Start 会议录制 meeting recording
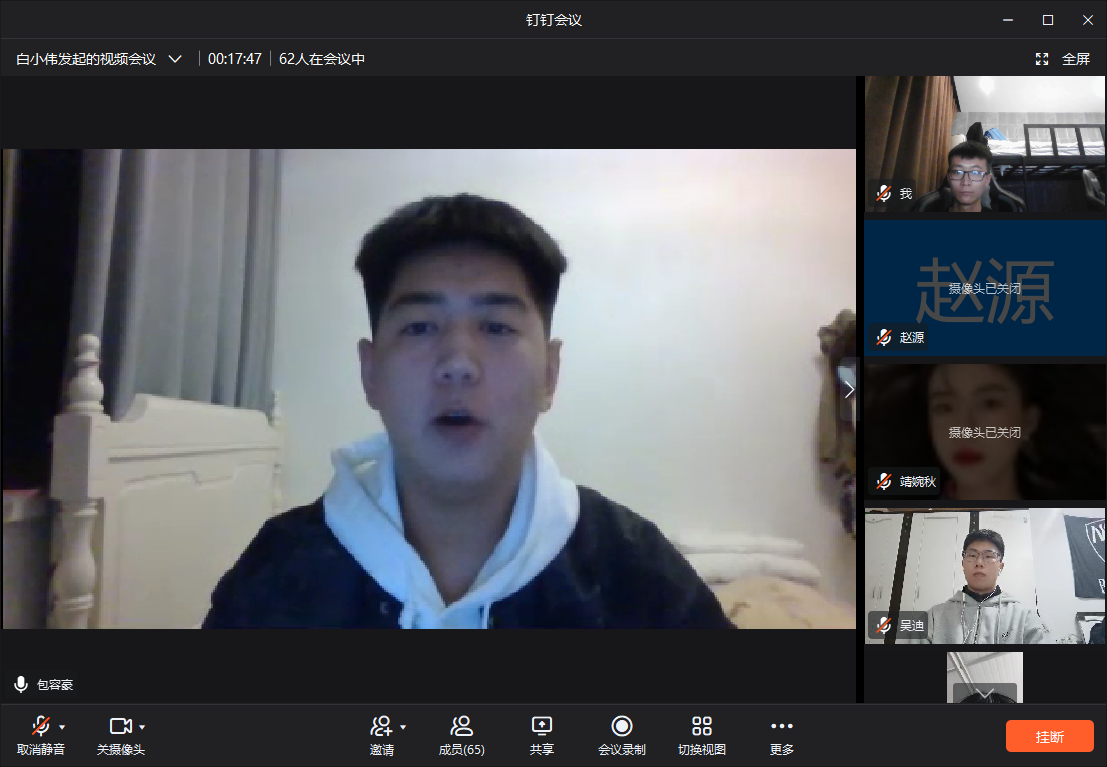Viewport: 1107px width, 767px height. coord(622,726)
